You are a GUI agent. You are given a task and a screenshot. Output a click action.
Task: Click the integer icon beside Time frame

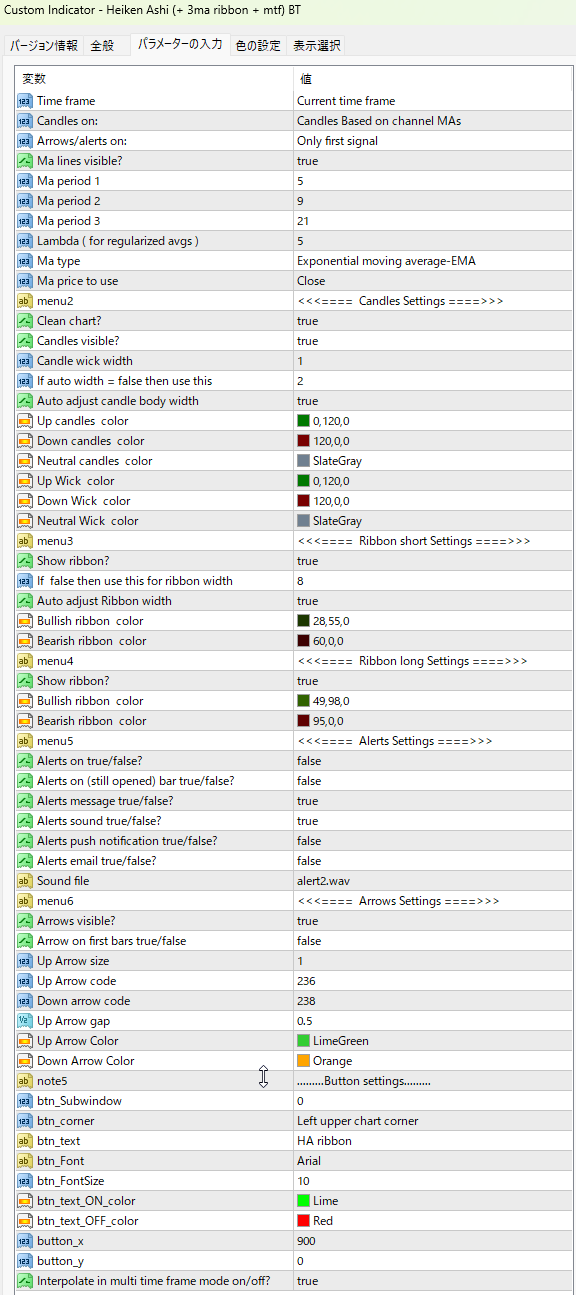tap(25, 101)
